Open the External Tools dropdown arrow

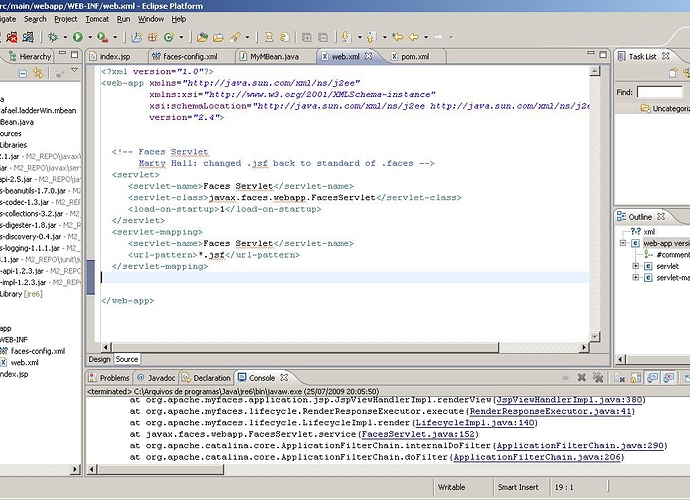[115, 37]
